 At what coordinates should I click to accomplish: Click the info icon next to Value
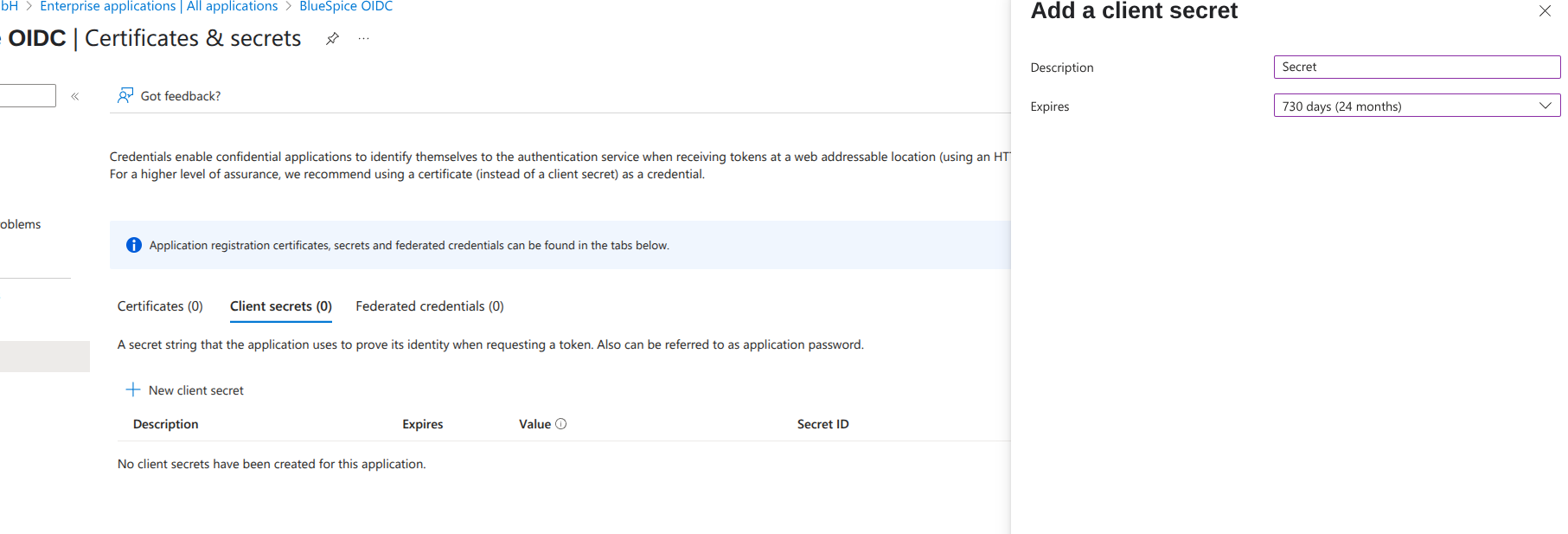tap(561, 424)
